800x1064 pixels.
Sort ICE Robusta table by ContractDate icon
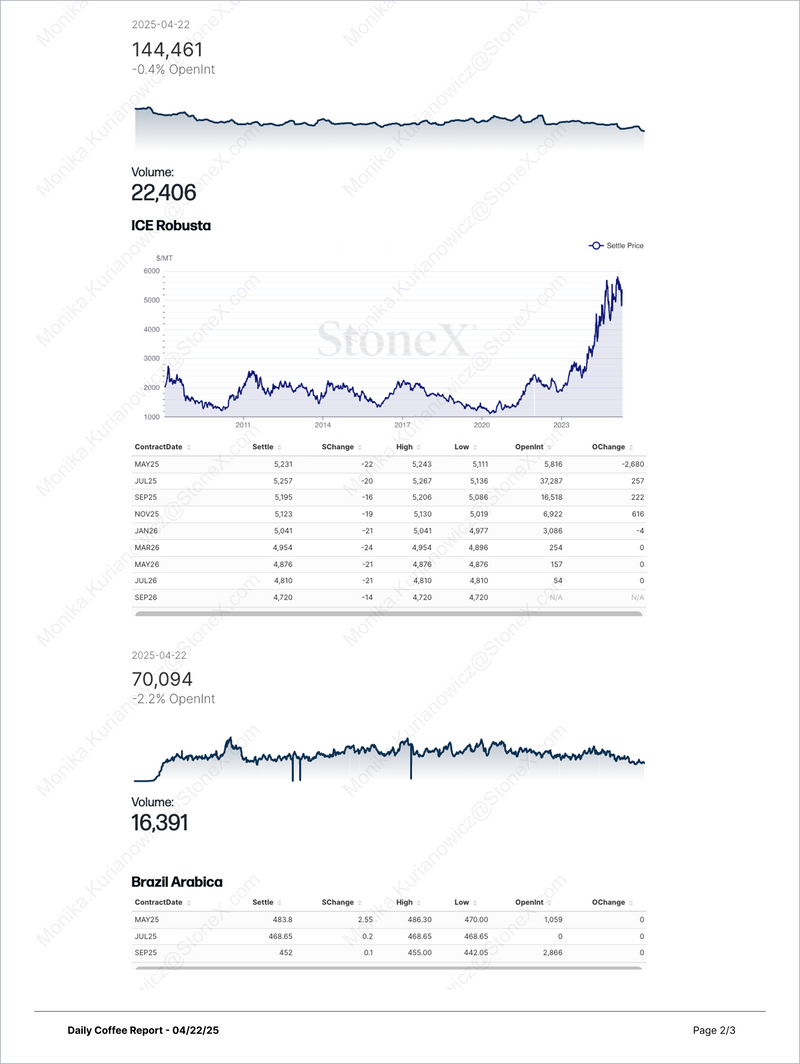click(188, 447)
